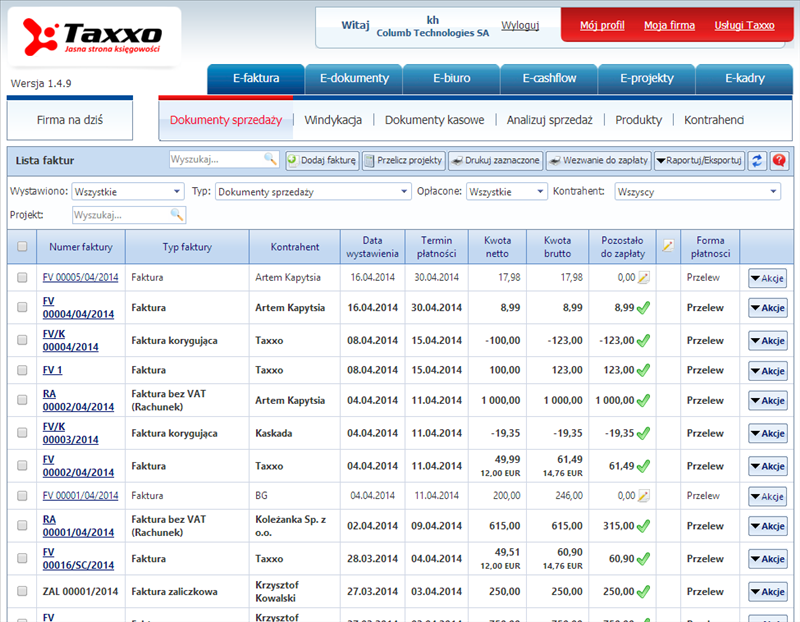Screen dimensions: 800x622
Task: Click green checkmark in RA 00002/04/2014 row
Action: coord(643,401)
